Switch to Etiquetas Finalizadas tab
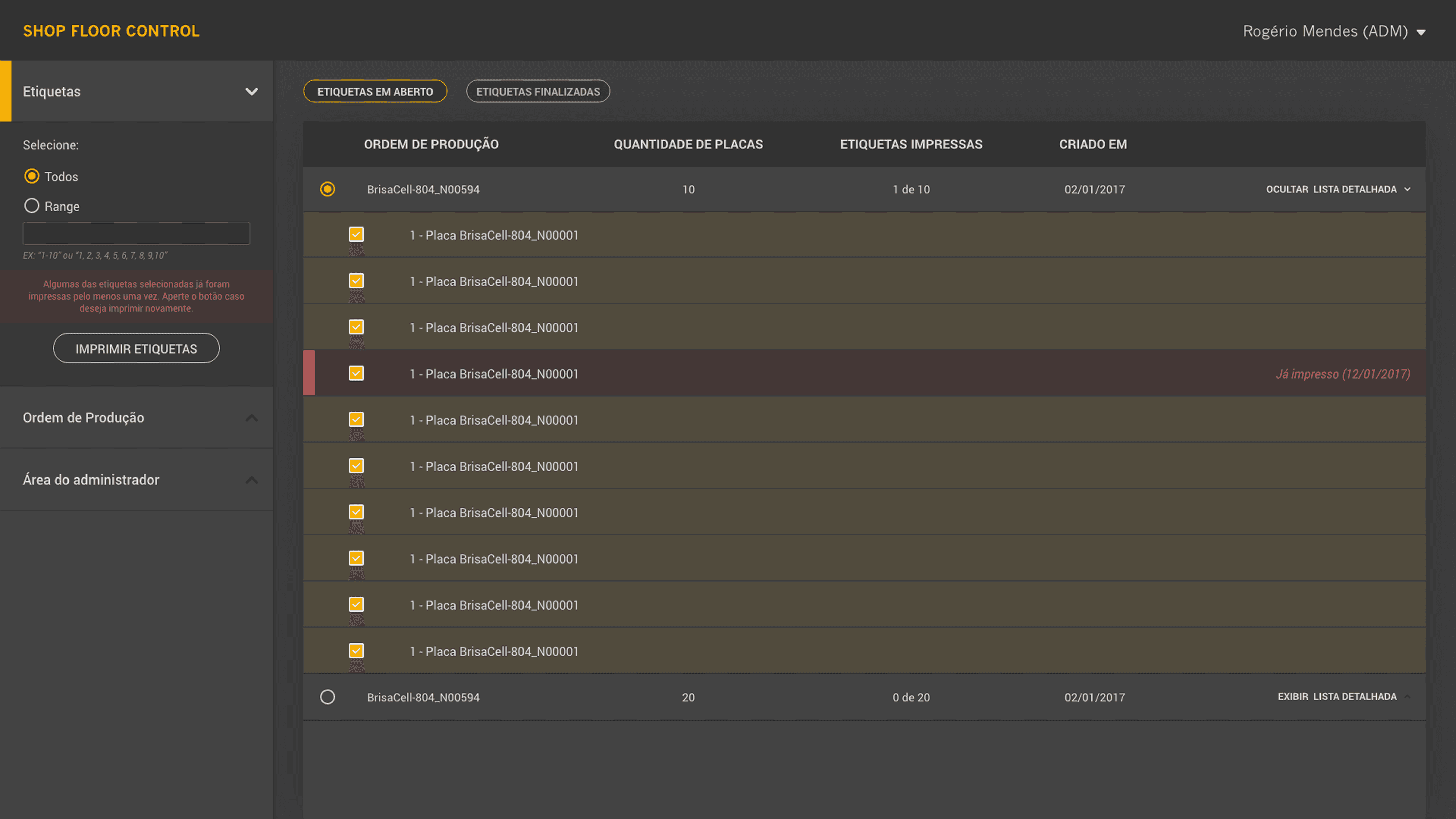The height and width of the screenshot is (819, 1456). click(x=537, y=92)
